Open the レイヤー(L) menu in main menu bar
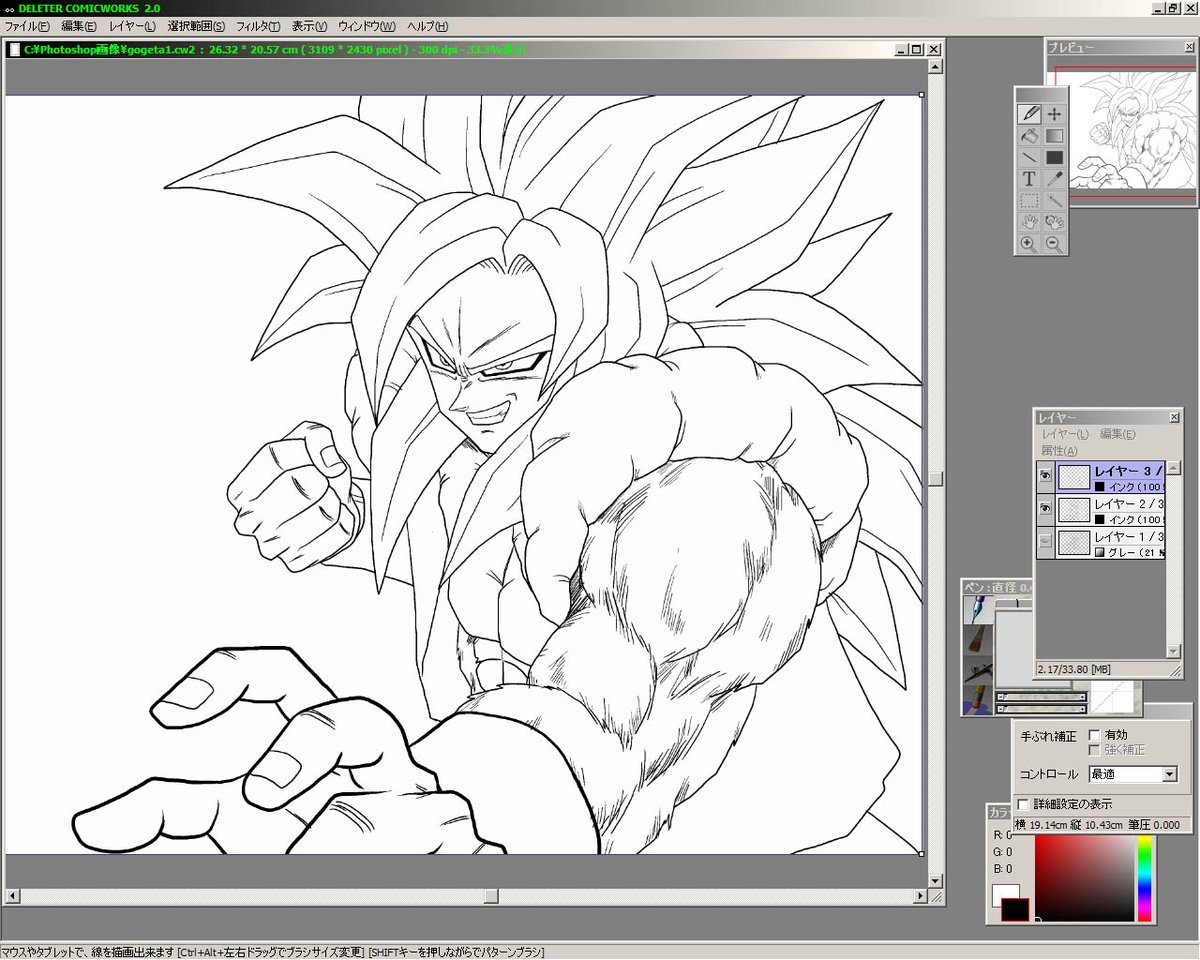 coord(132,26)
